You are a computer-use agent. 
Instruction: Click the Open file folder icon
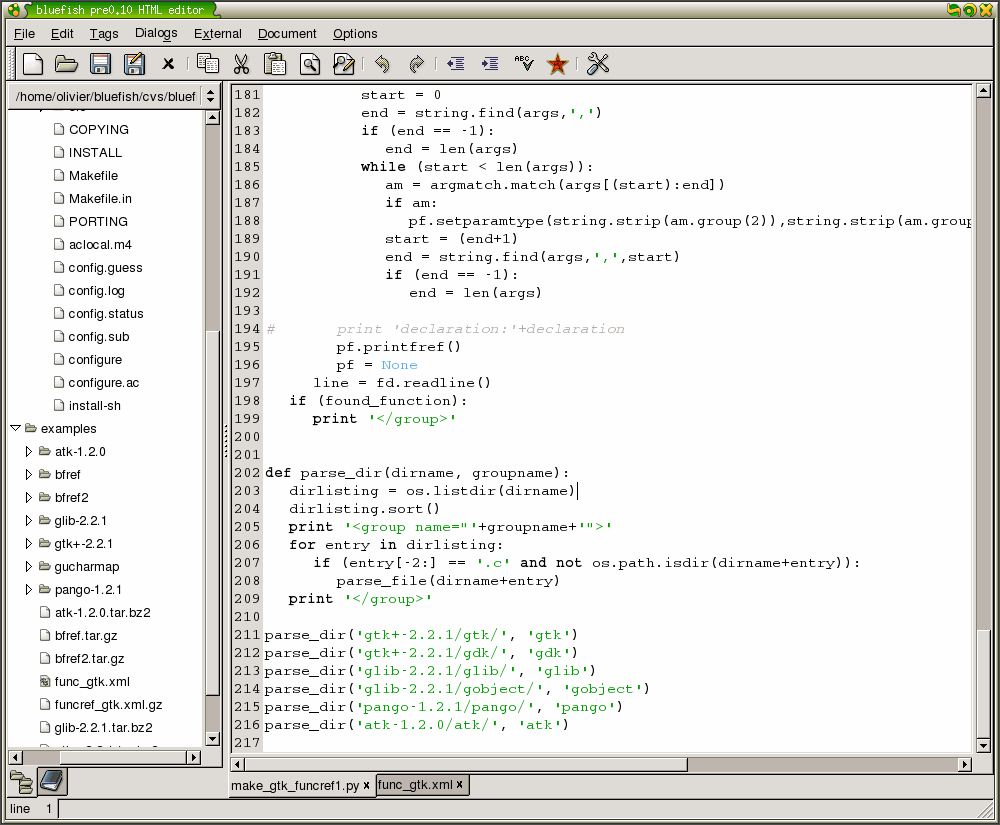pos(66,64)
